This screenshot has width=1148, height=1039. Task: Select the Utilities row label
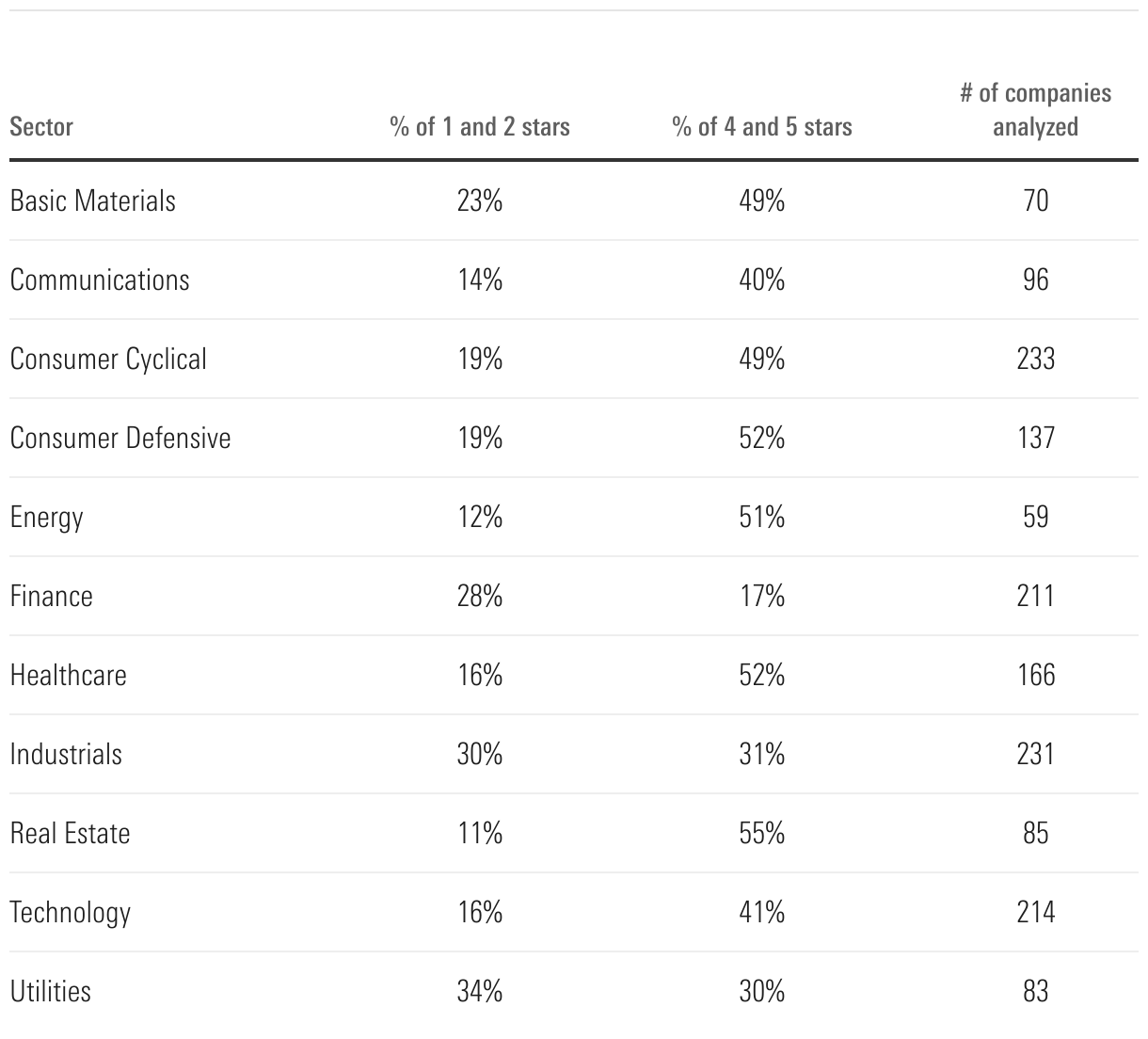51,991
